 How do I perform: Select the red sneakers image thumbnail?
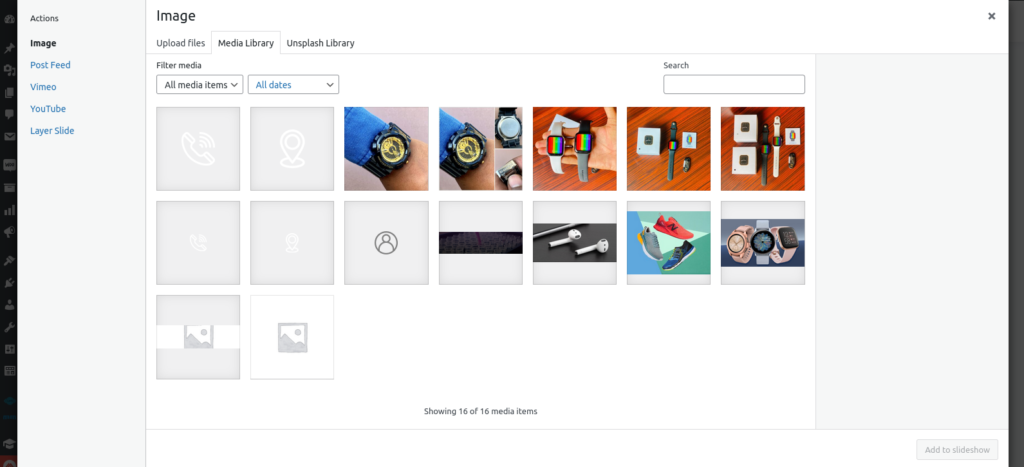point(669,243)
